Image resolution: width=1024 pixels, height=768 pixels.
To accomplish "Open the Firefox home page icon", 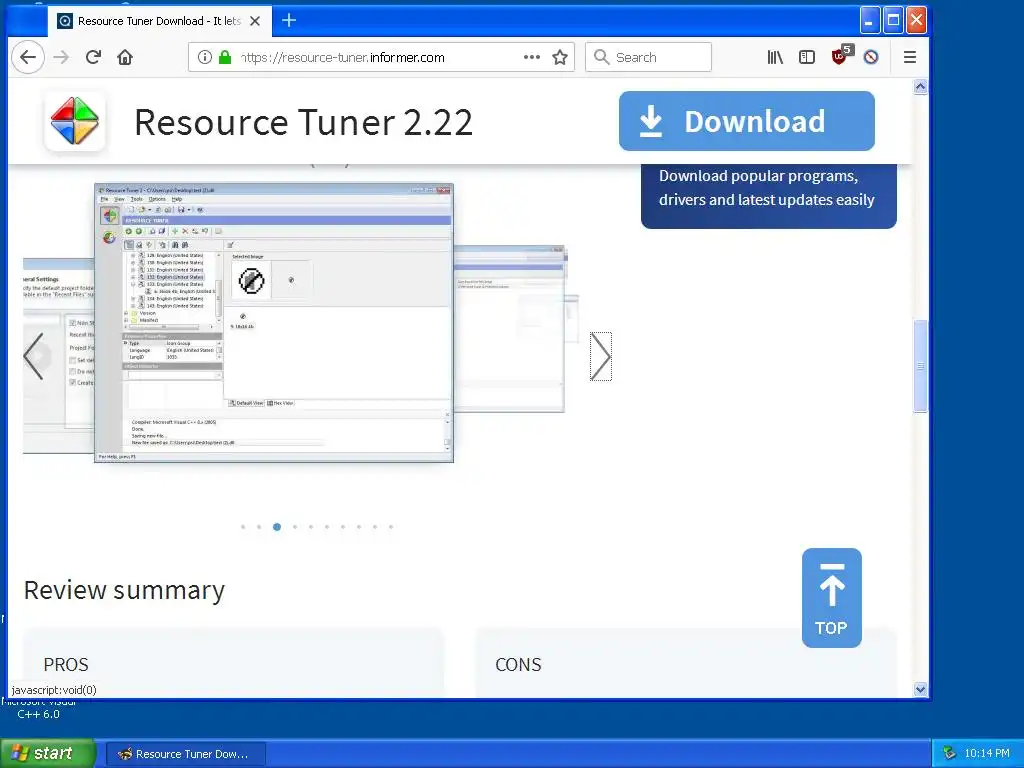I will coord(125,57).
